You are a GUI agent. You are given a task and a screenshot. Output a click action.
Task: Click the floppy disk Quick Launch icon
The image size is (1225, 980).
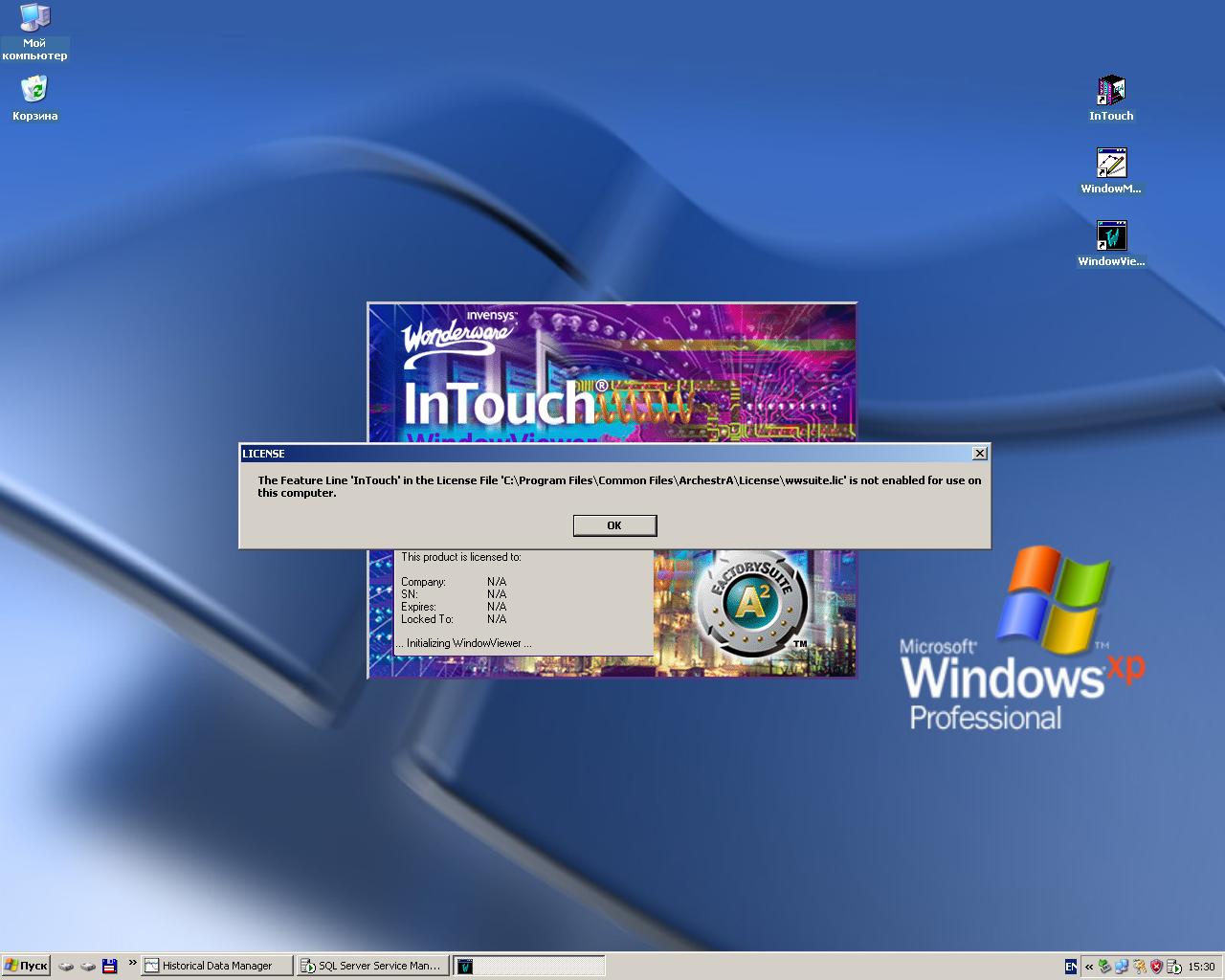109,966
